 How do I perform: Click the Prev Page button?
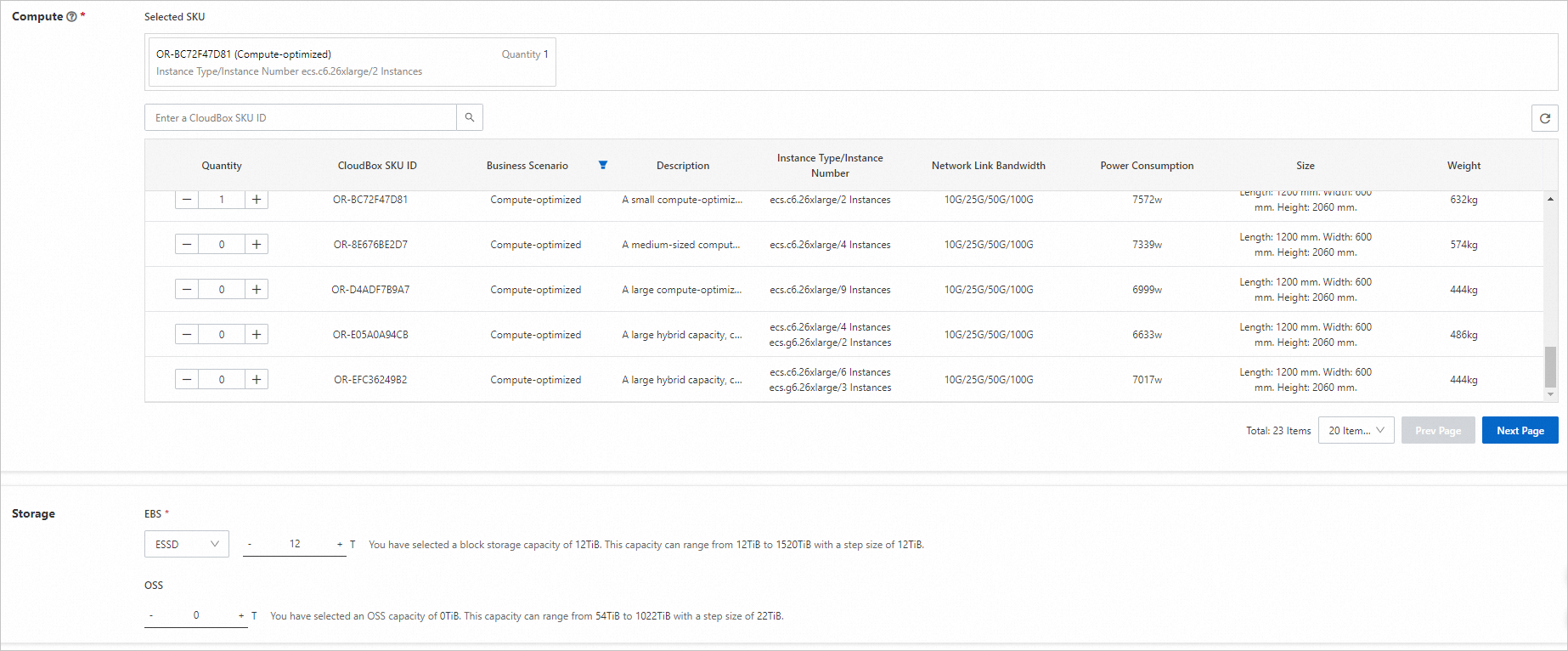(x=1438, y=431)
